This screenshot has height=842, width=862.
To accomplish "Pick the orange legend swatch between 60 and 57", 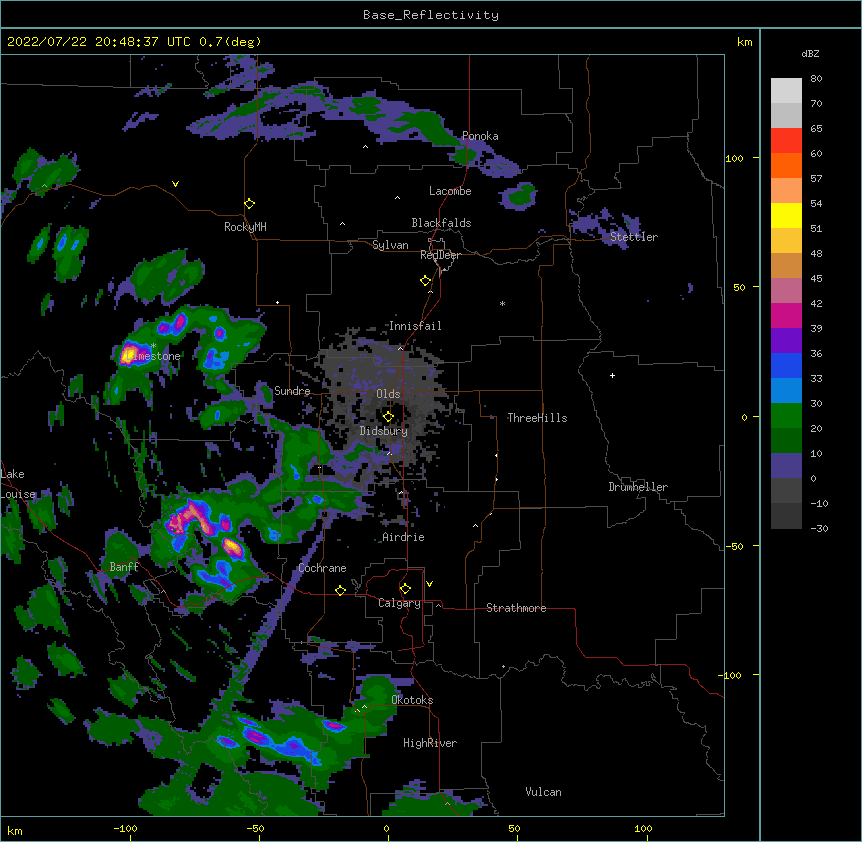I will coord(786,165).
